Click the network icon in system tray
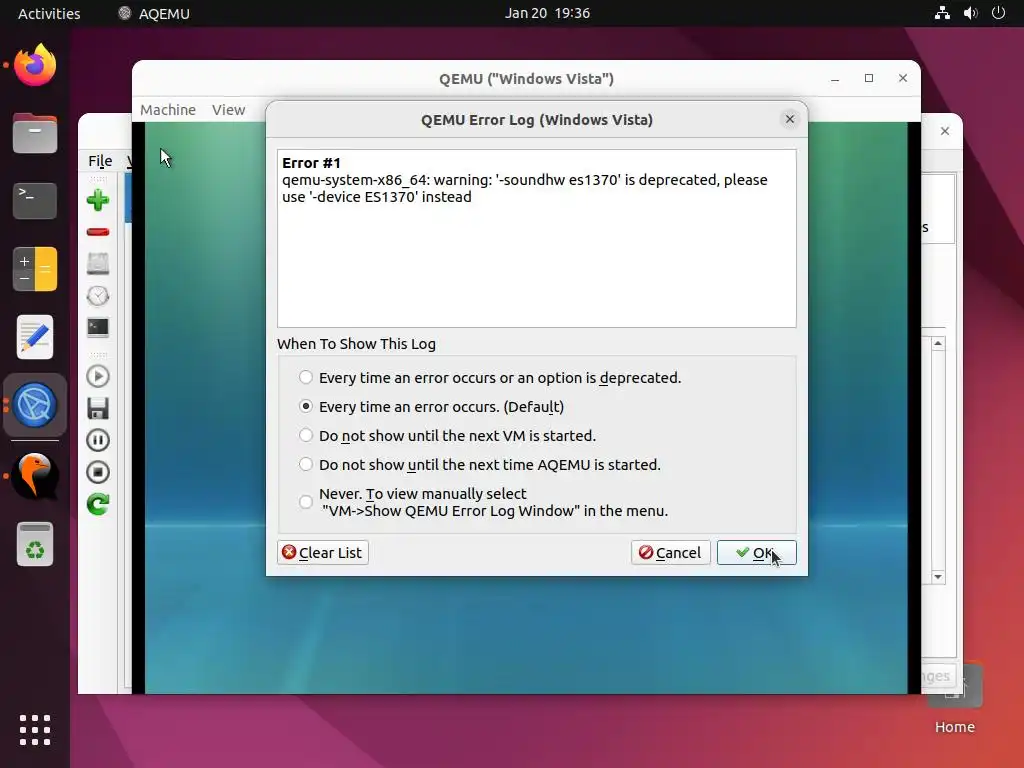Screen dimensions: 1024x768 pos(942,13)
